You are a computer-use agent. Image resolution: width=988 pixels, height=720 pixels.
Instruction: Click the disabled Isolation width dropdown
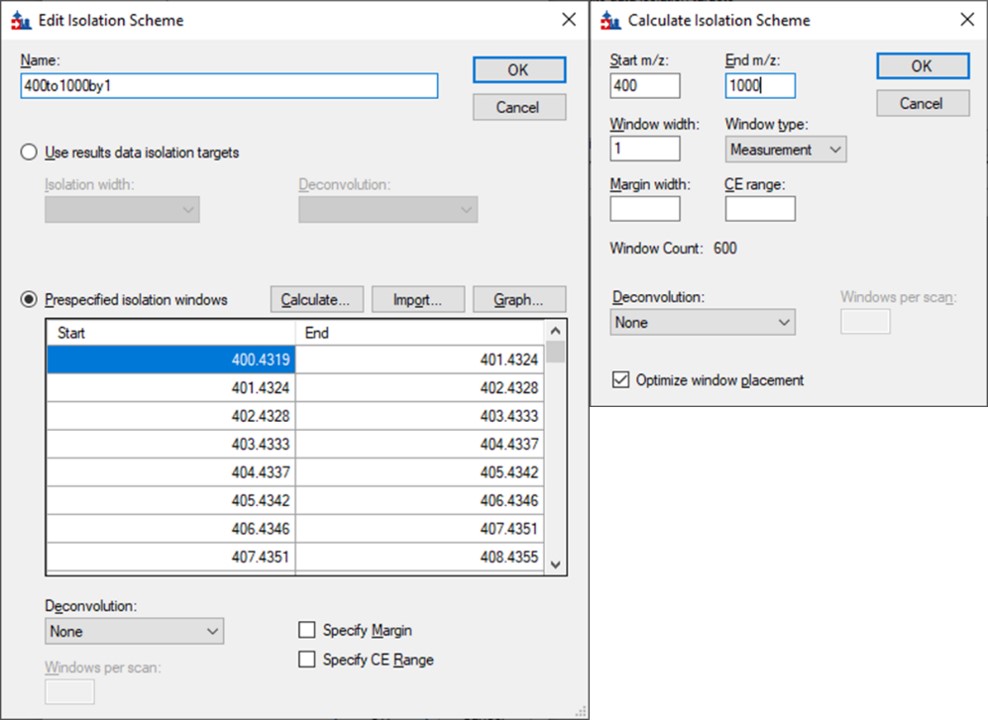[x=122, y=210]
